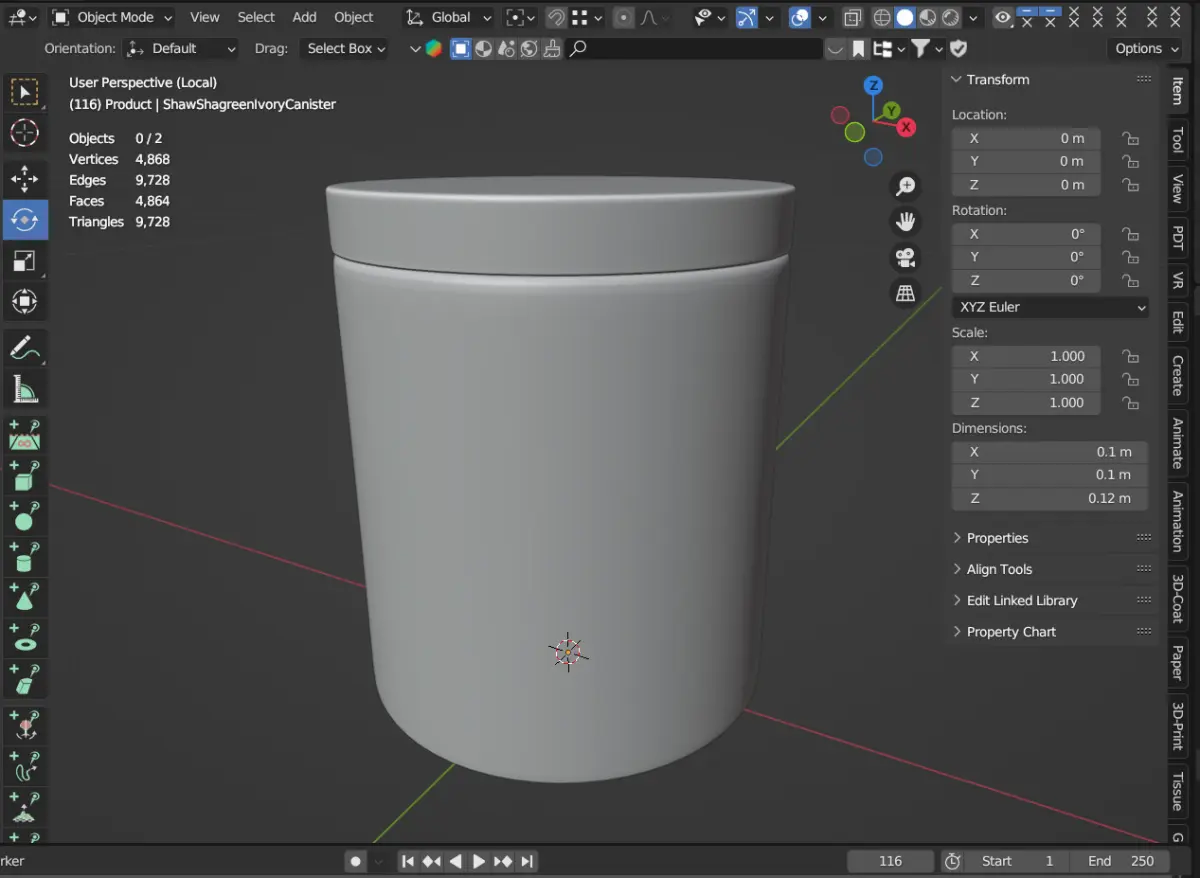
Task: Toggle camera view with camera icon
Action: coord(905,257)
